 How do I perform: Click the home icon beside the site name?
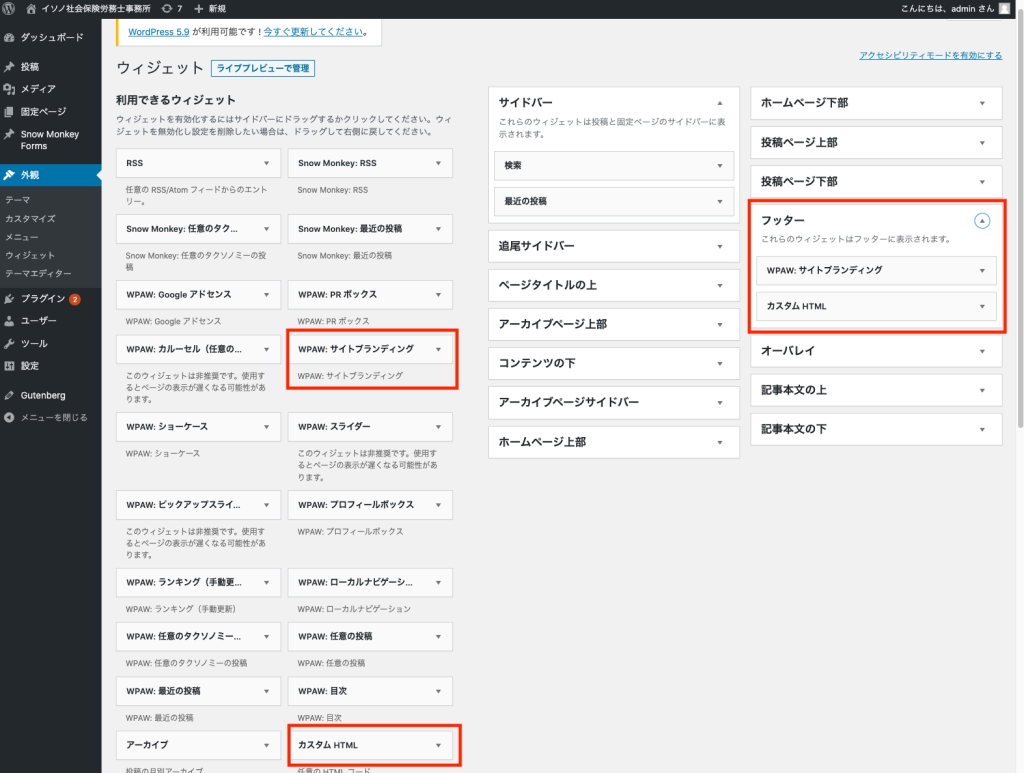31,8
